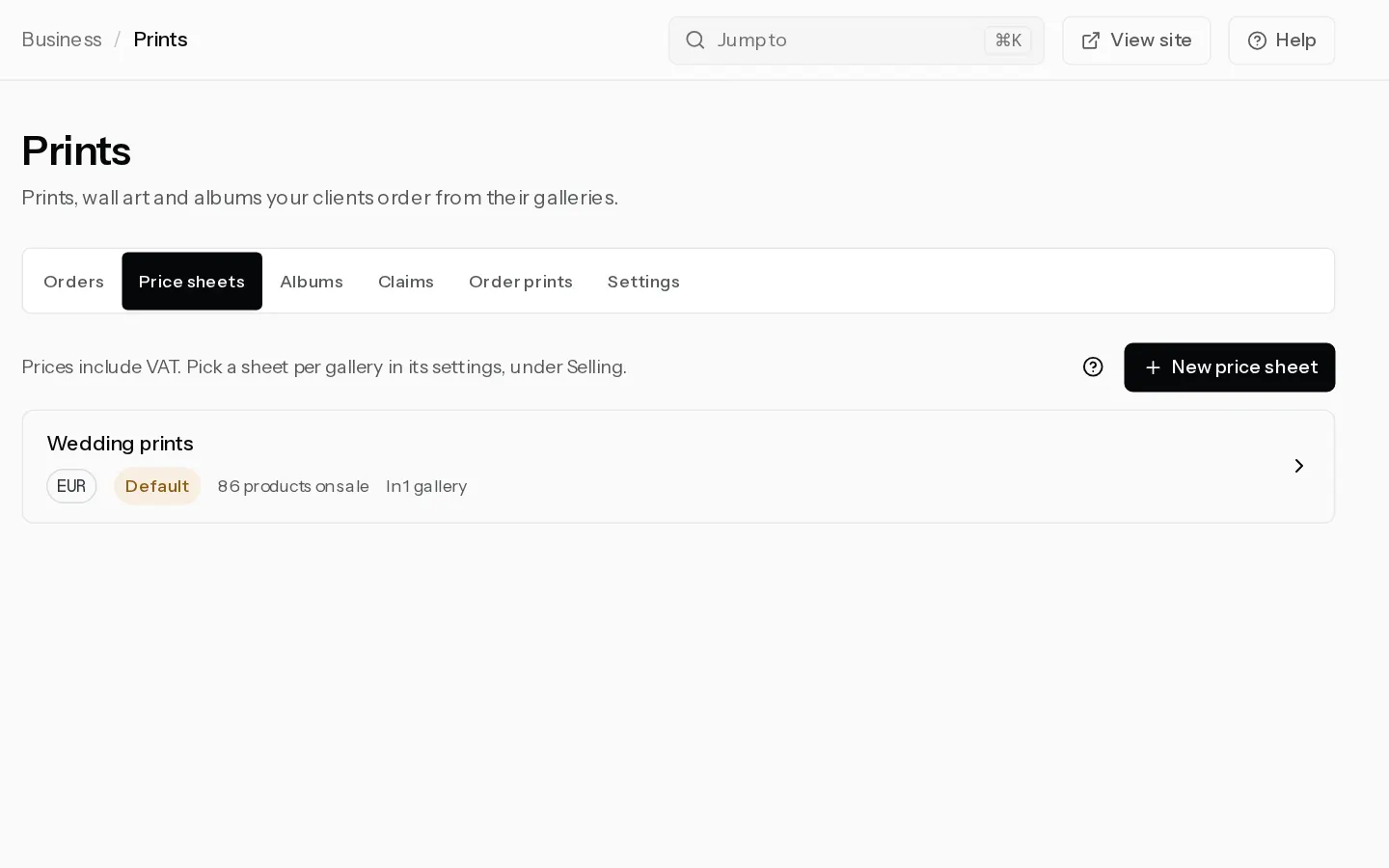The image size is (1389, 868).
Task: Click the 'Prints, wall art and albums' subtitle
Action: tap(319, 198)
